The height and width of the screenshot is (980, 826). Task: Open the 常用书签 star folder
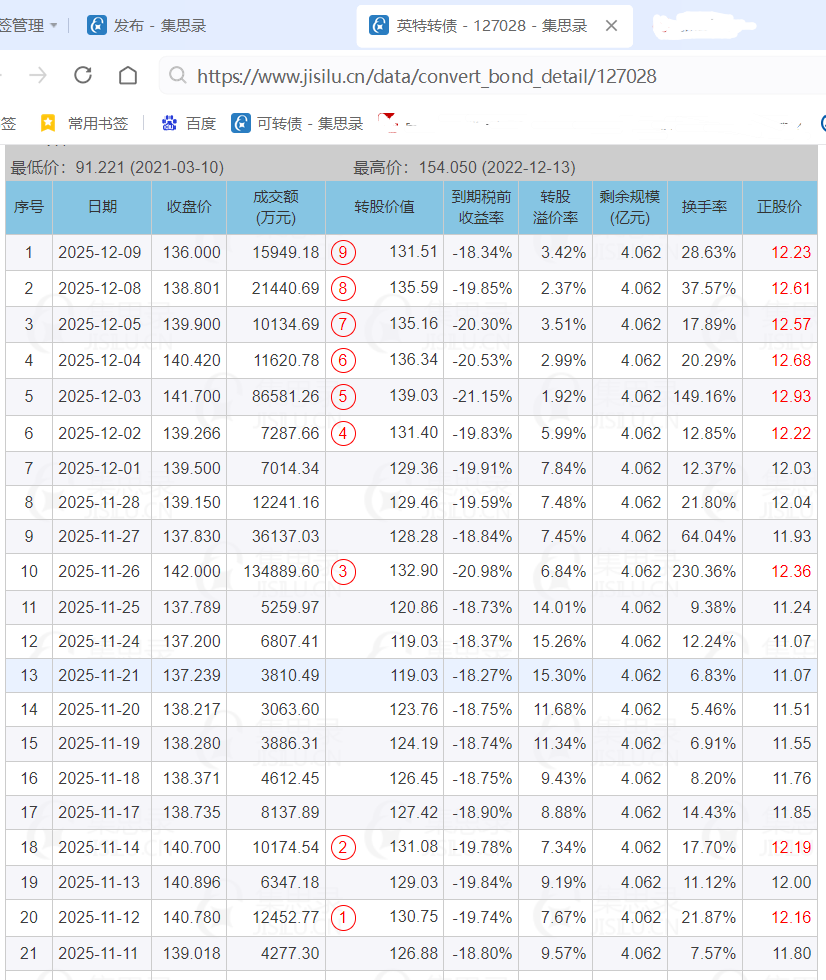click(85, 123)
